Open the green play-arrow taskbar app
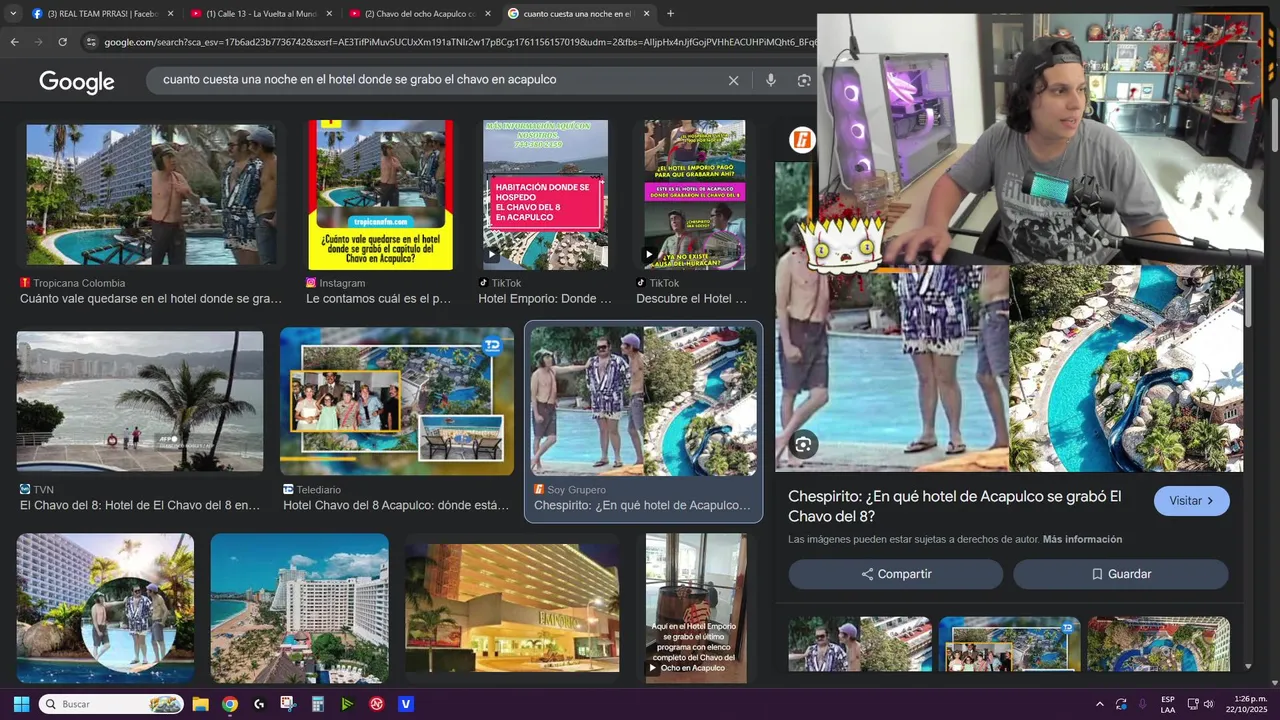 347,704
